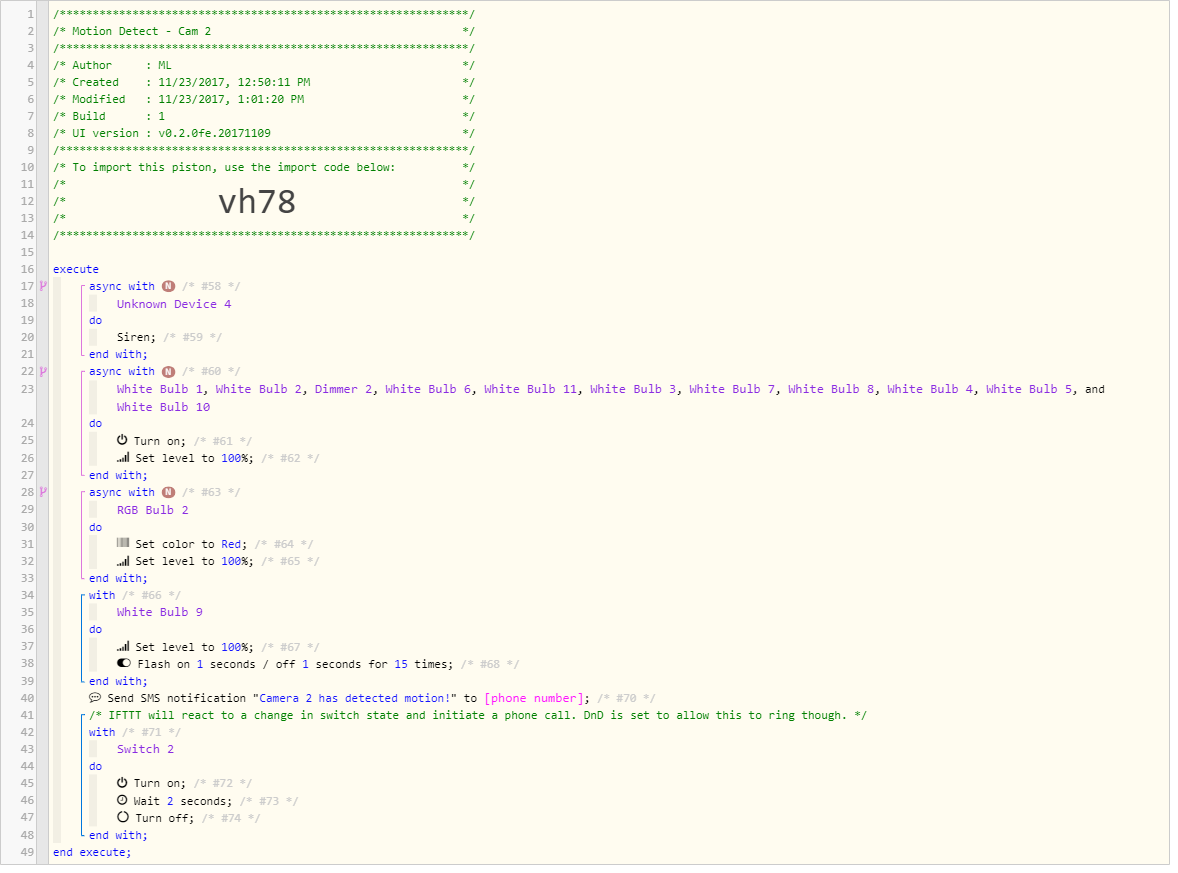The width and height of the screenshot is (1178, 873).
Task: Click level bars icon on Set level #65
Action: pyautogui.click(x=122, y=561)
